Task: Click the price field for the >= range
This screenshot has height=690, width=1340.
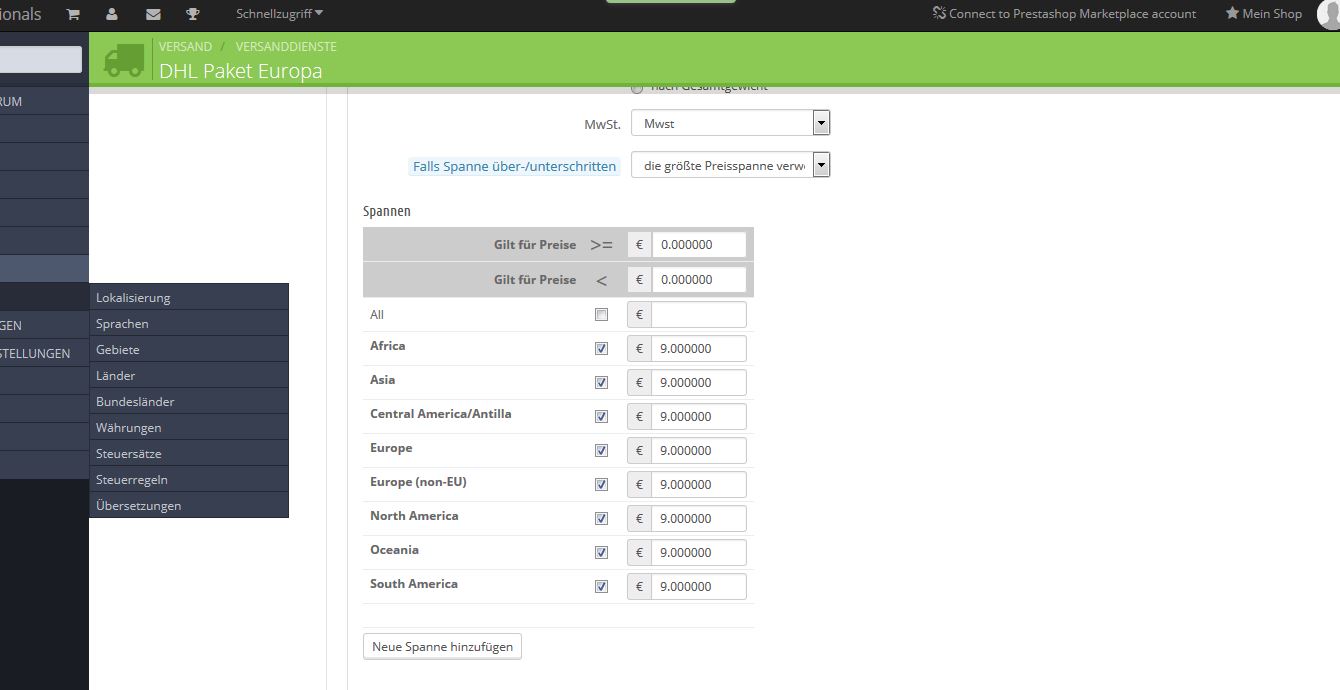Action: coord(699,245)
